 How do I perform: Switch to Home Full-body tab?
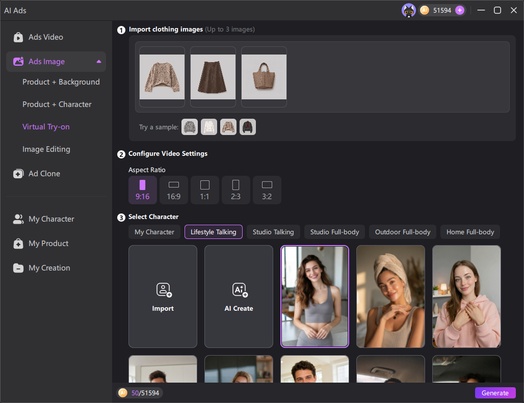tap(470, 232)
